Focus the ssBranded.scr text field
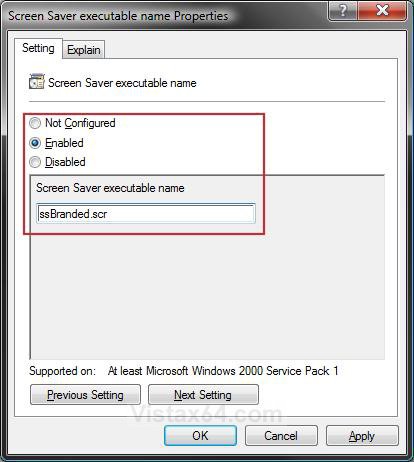 [146, 214]
